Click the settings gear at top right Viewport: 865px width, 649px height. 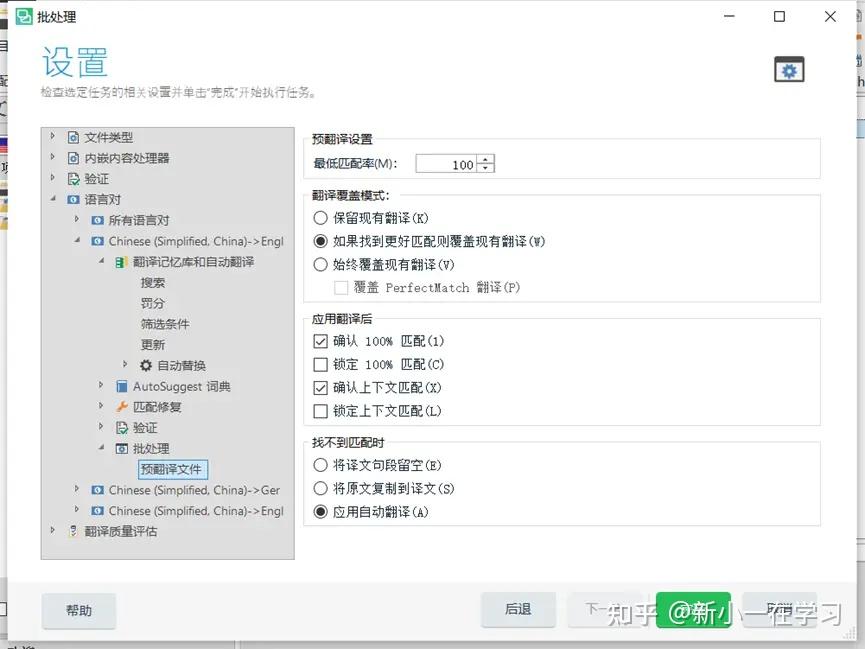[x=789, y=69]
